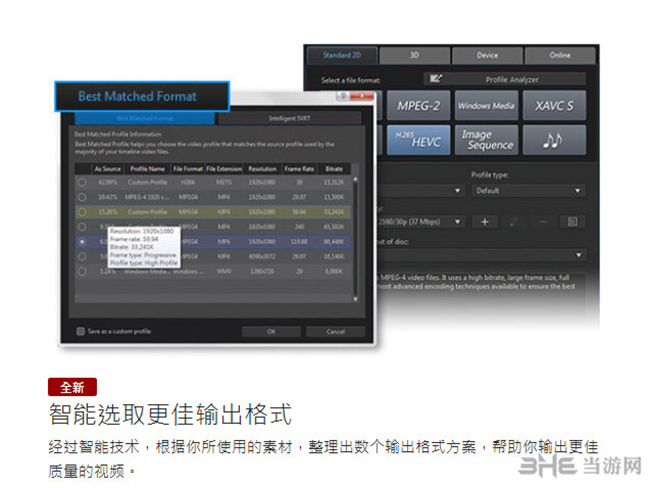The image size is (650, 488).
Task: Open the Online tab
Action: [x=560, y=55]
